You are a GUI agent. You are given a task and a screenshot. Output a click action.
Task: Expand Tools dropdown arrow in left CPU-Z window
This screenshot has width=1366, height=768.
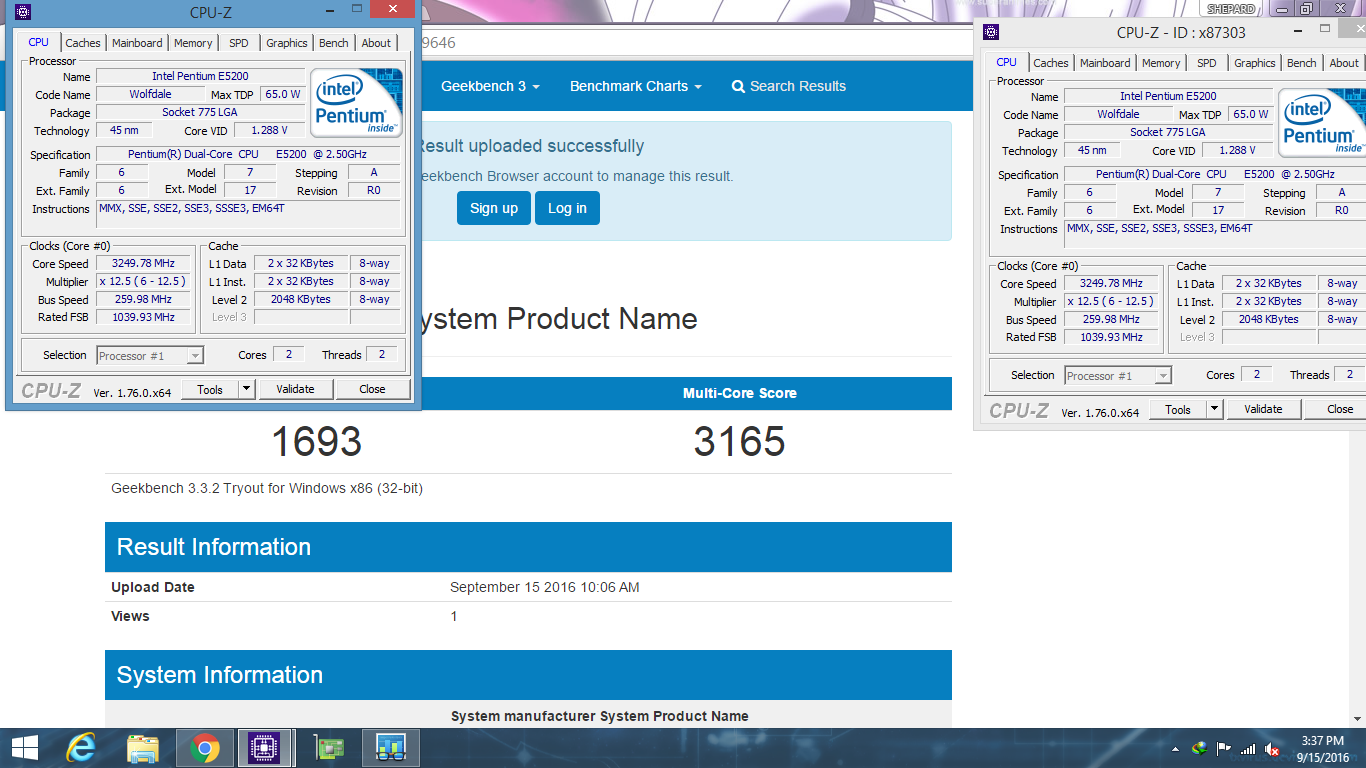pos(247,389)
